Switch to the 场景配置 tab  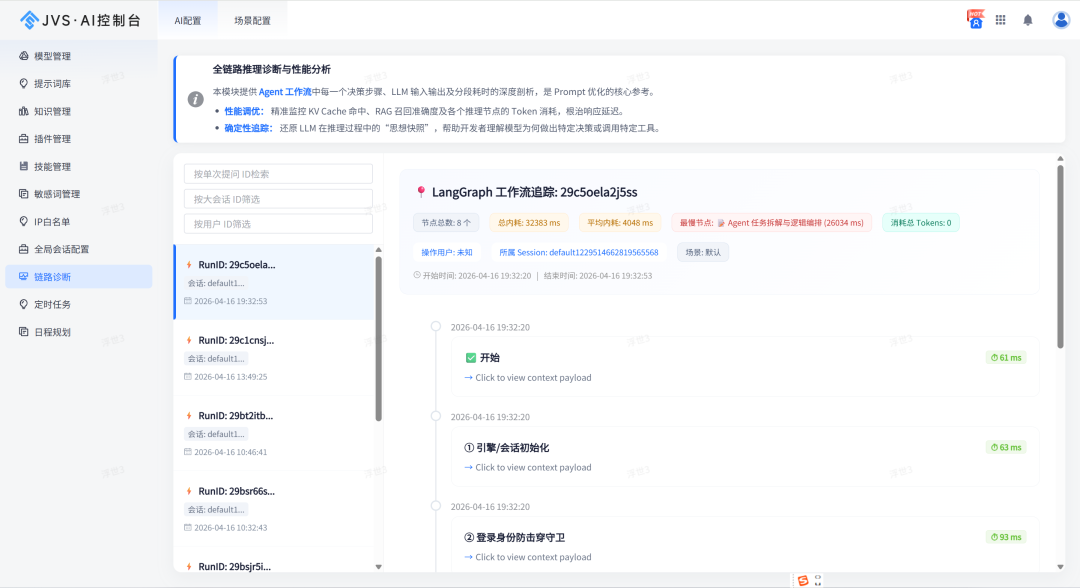tap(252, 21)
